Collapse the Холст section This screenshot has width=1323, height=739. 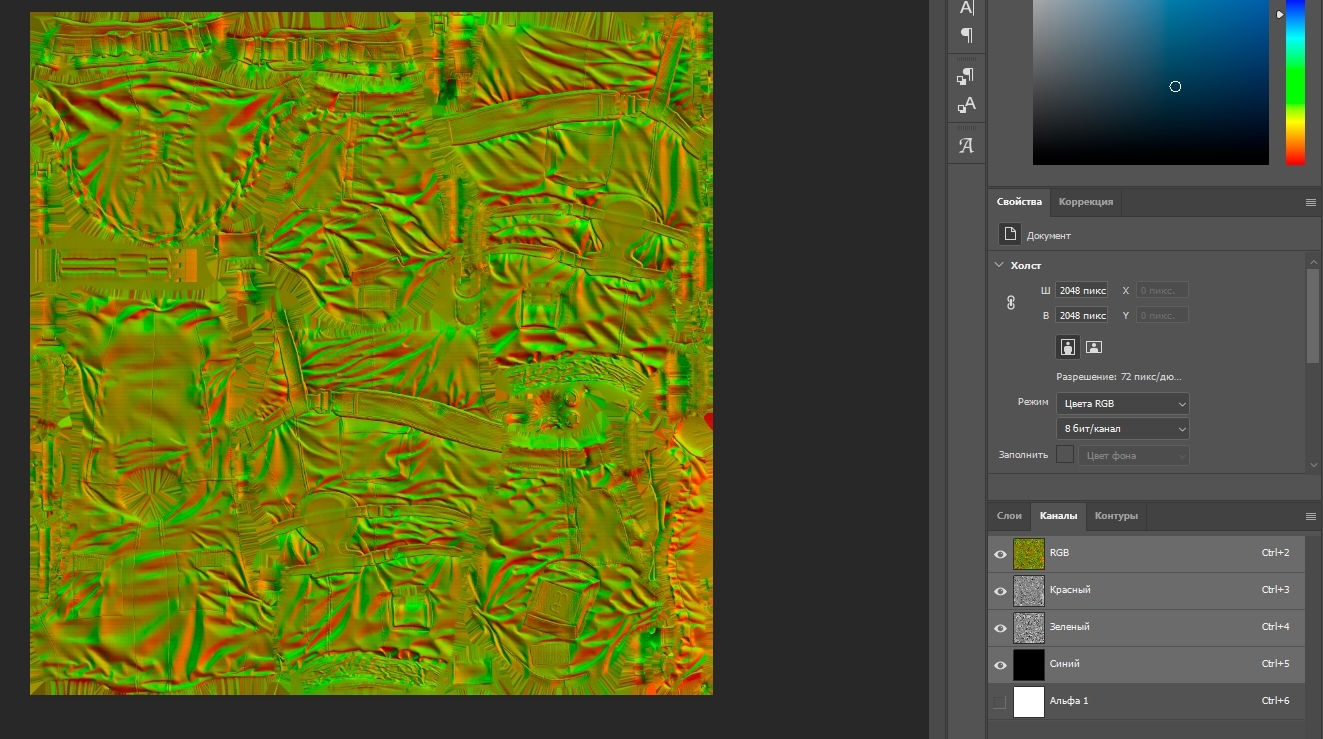[999, 265]
